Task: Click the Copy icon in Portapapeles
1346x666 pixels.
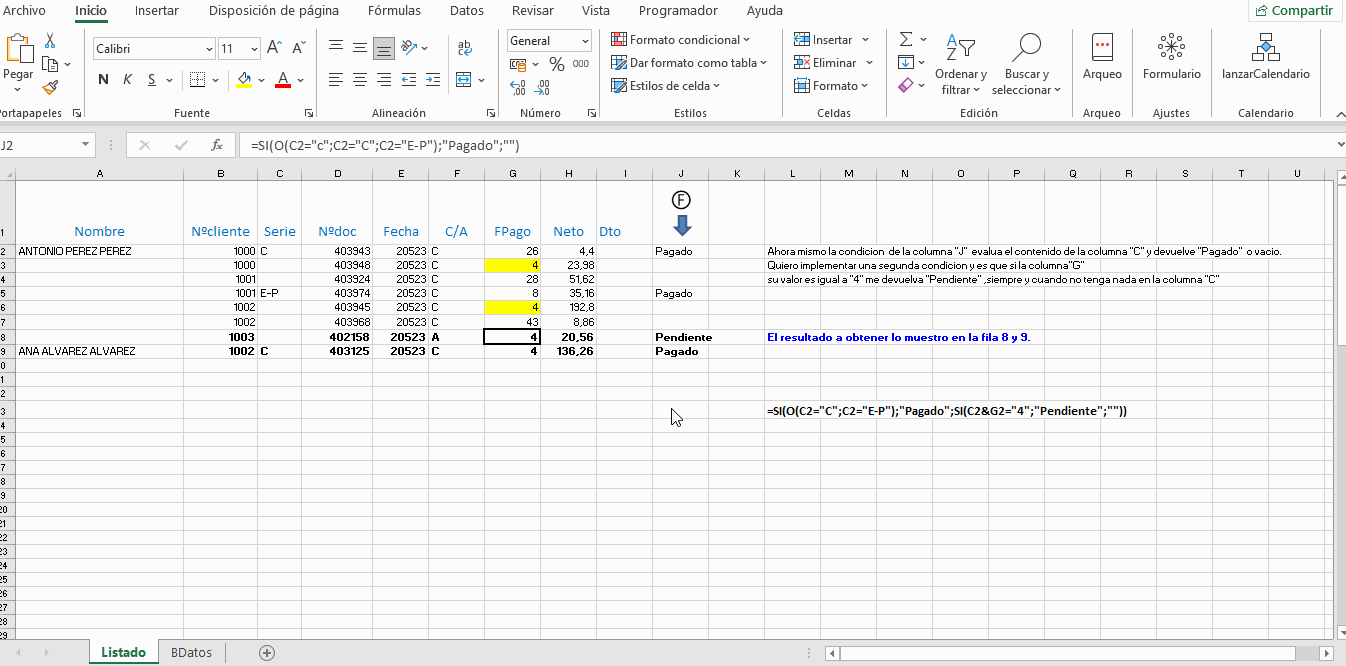Action: click(x=50, y=64)
